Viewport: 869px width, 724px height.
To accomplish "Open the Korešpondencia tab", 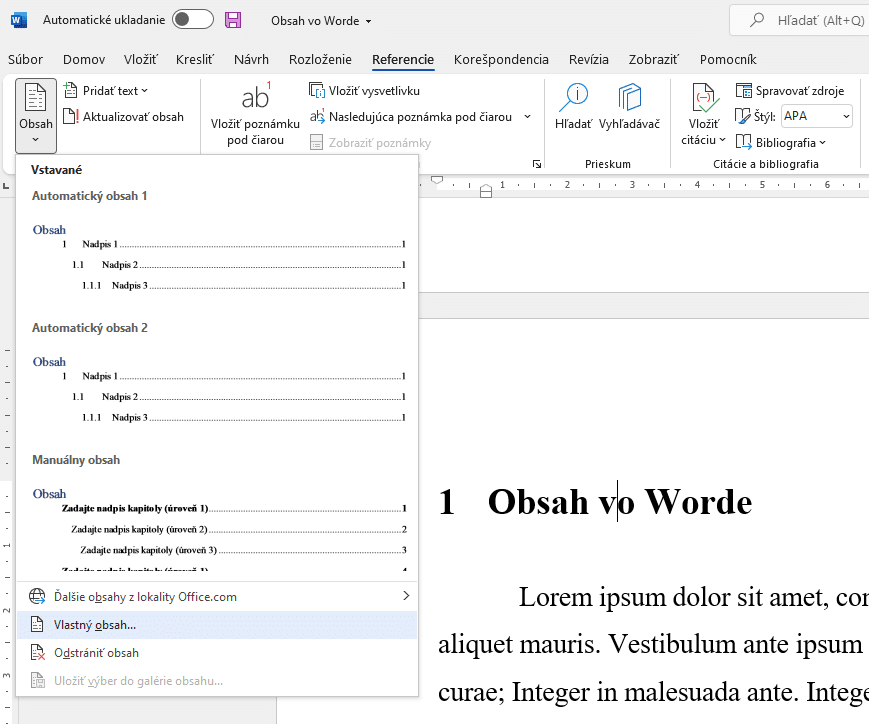I will pos(501,59).
